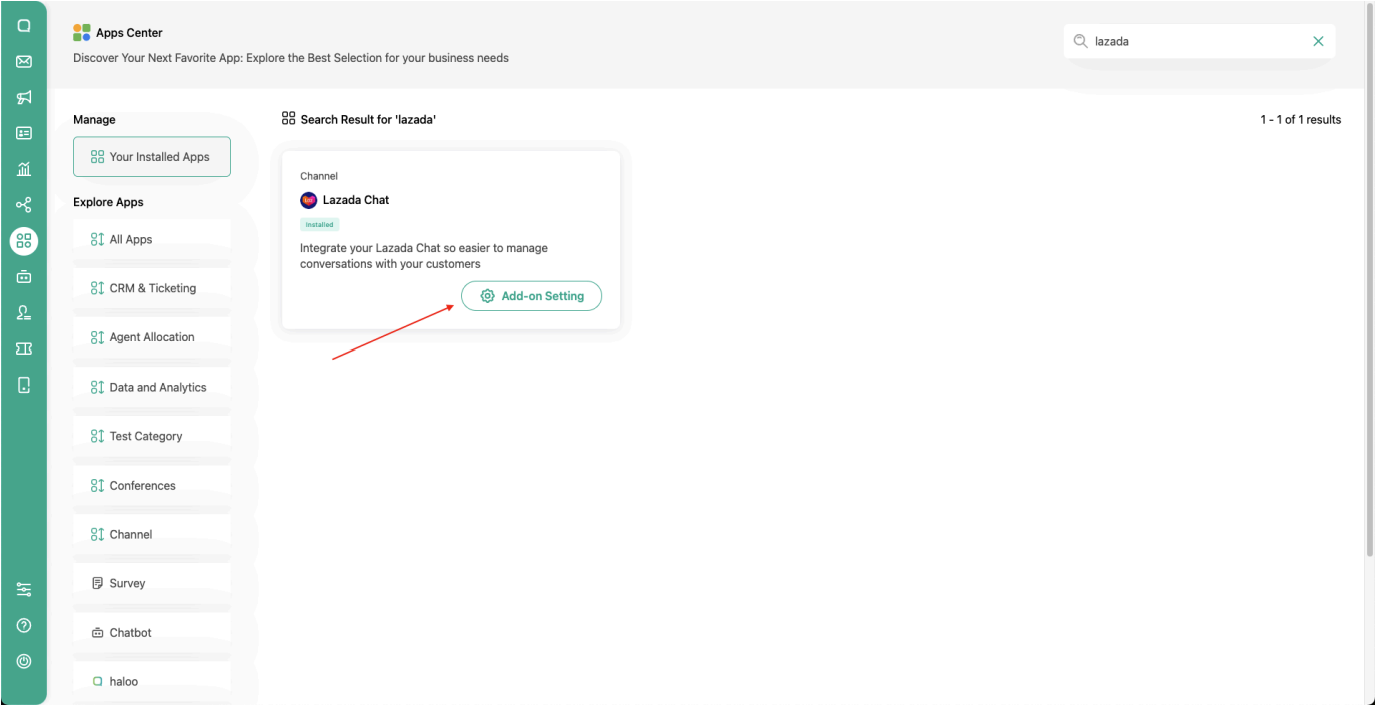Open the contacts card icon in sidebar
The width and height of the screenshot is (1377, 708).
tap(24, 133)
